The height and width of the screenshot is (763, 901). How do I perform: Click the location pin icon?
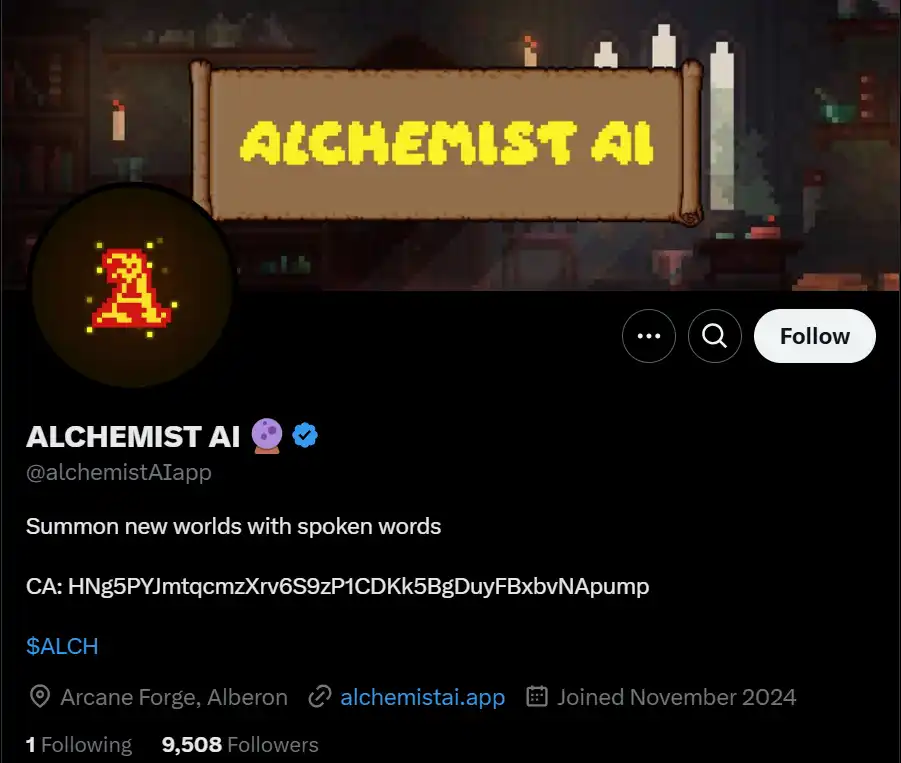tap(40, 697)
